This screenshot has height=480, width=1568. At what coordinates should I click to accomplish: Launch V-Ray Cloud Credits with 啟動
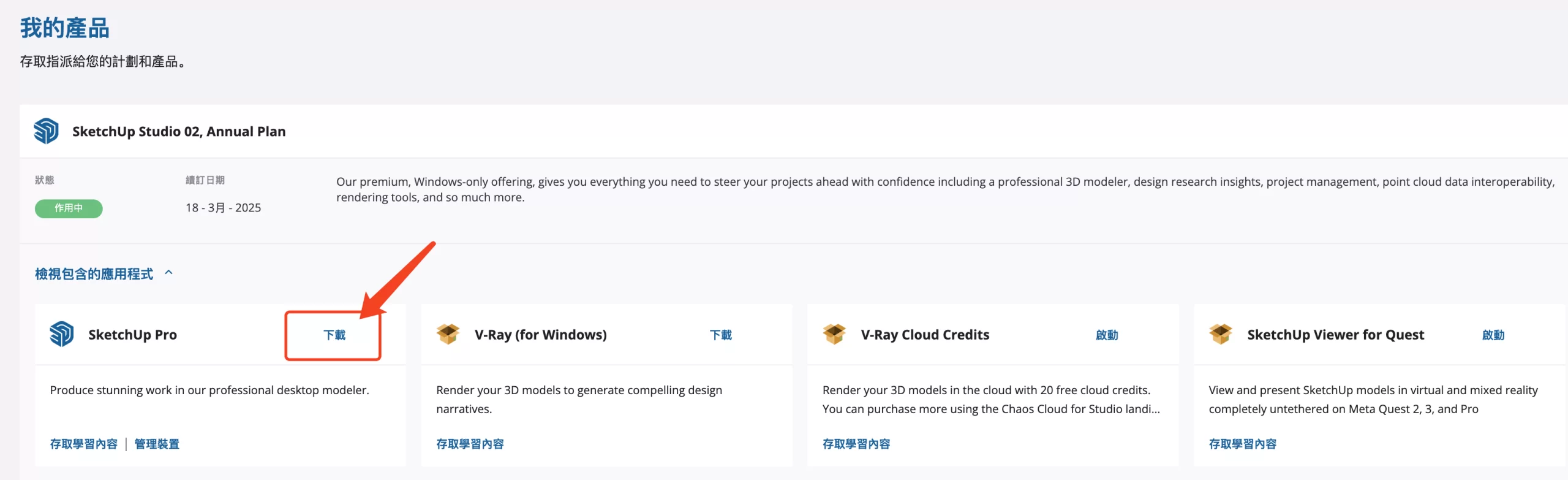click(x=1107, y=335)
